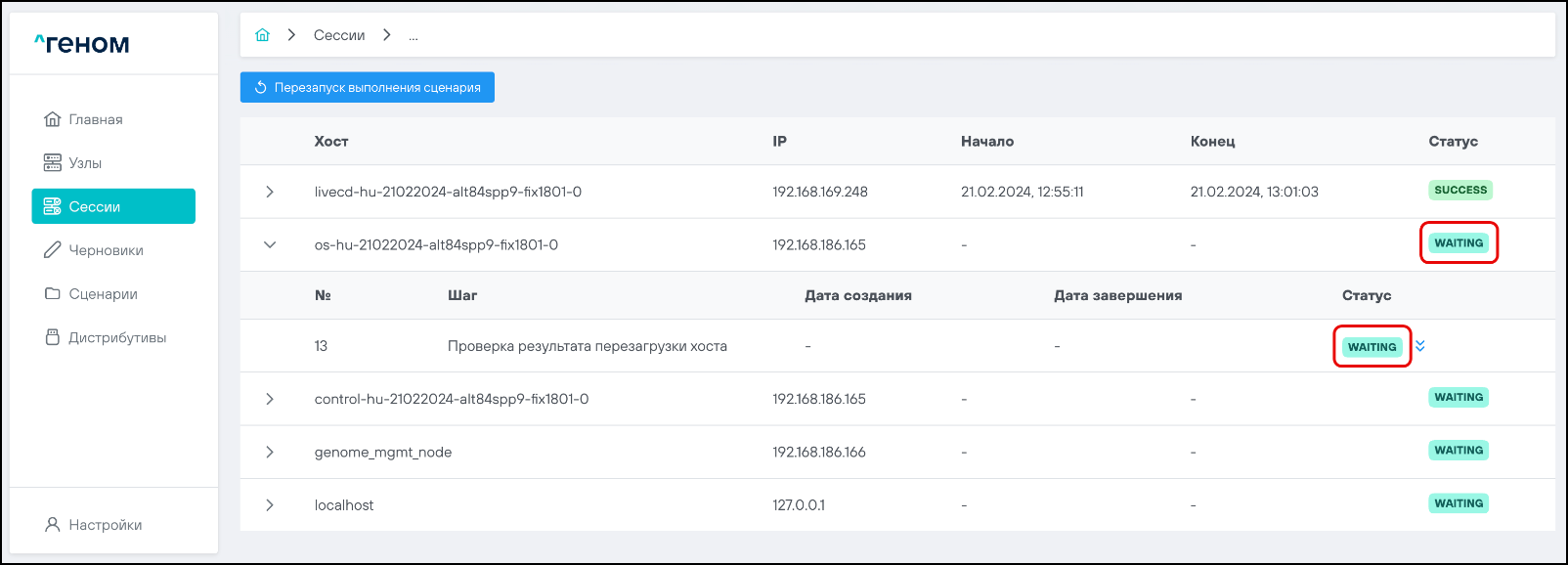
Task: Open Дистрибутивы in the sidebar menu
Action: 117,337
